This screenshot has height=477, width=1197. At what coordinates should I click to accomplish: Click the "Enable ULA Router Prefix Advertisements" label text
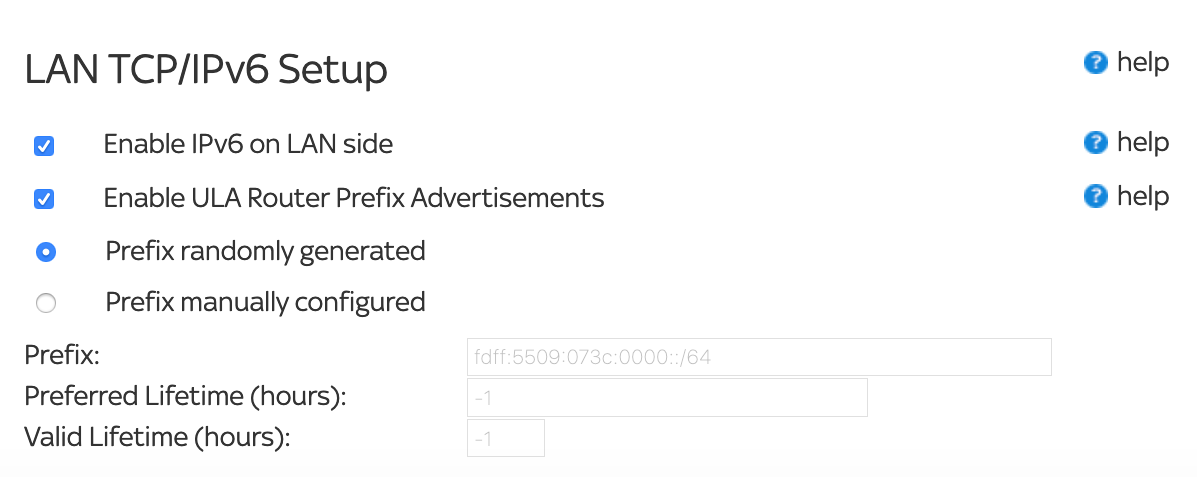coord(354,198)
